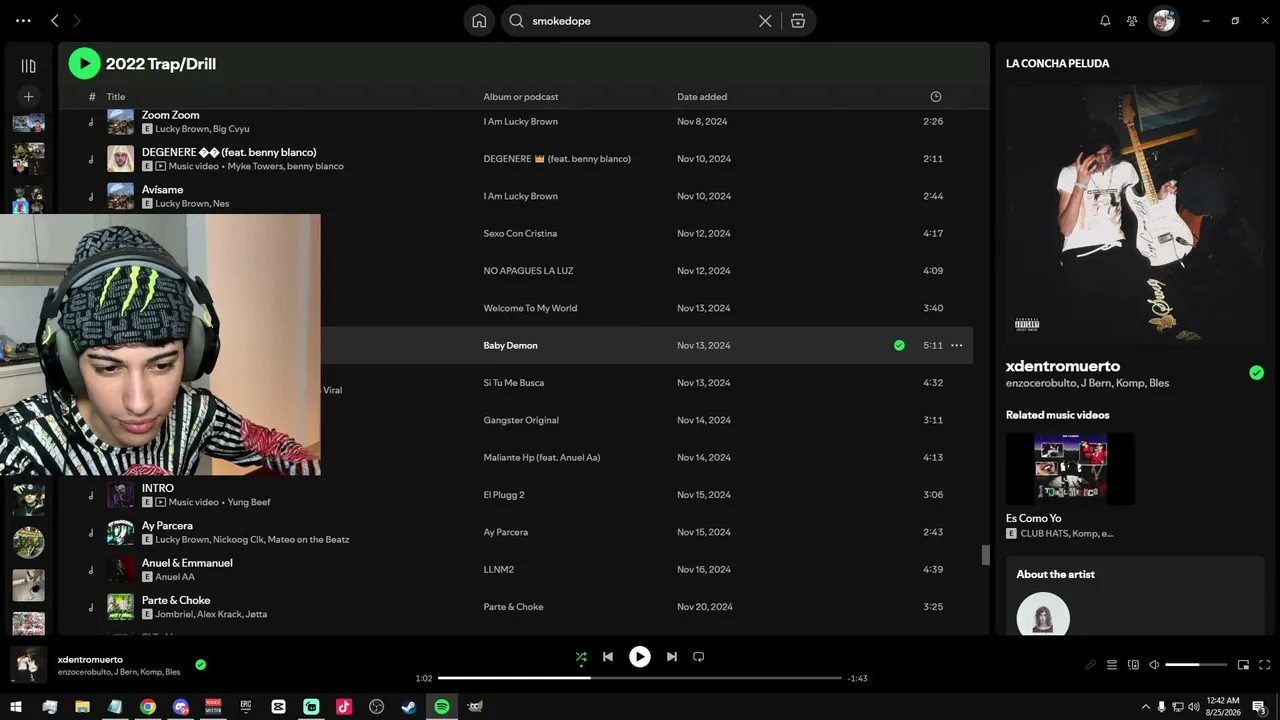
Task: Skip to the next track
Action: click(672, 657)
